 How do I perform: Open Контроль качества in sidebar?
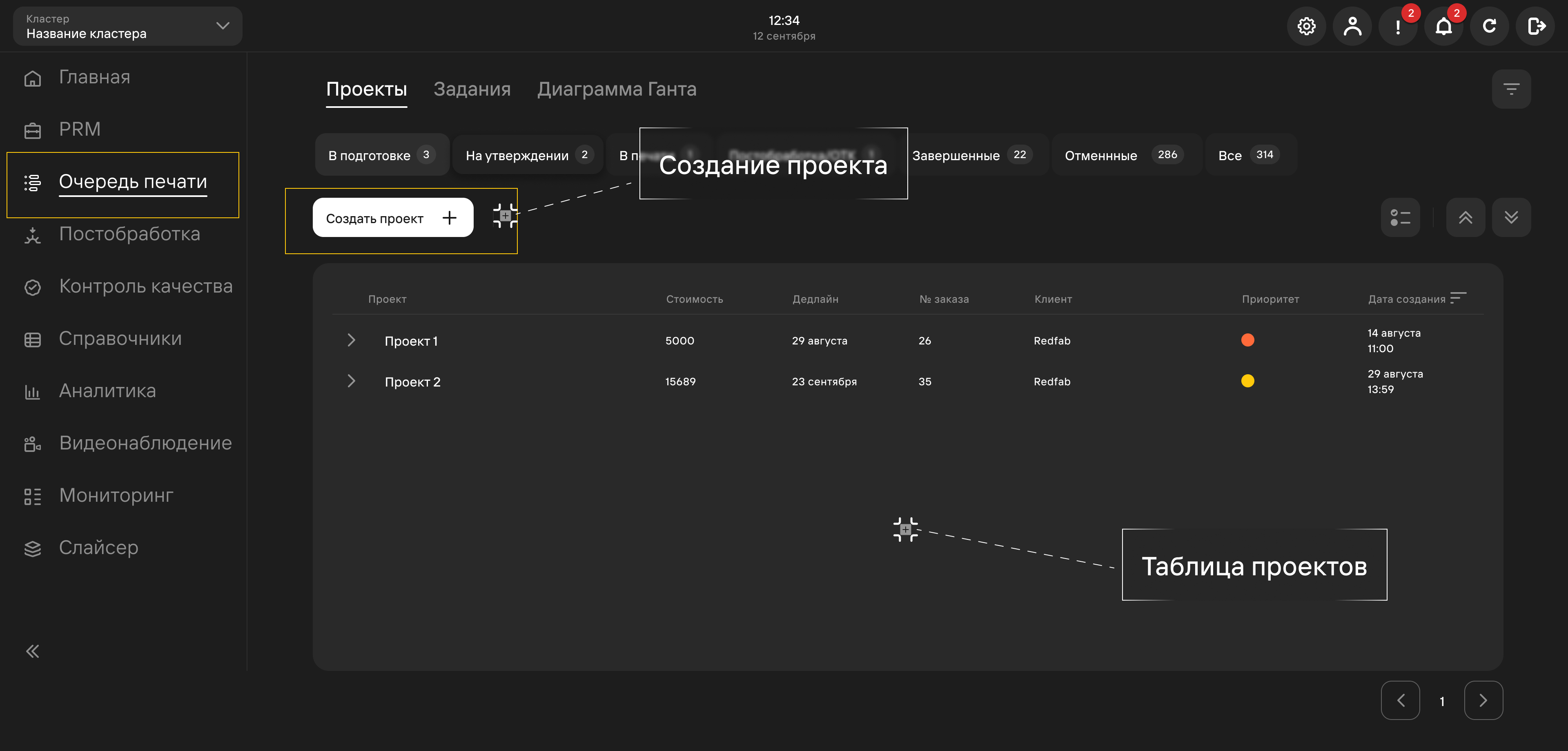coord(129,286)
